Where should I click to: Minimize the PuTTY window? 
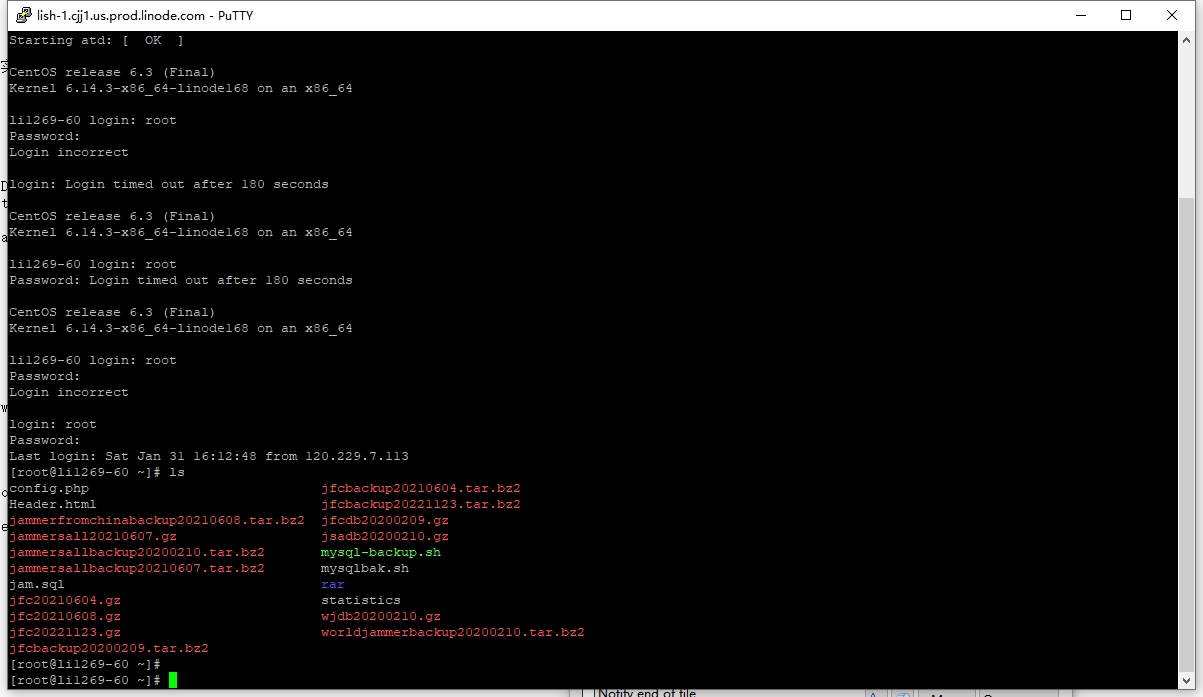coord(1080,15)
